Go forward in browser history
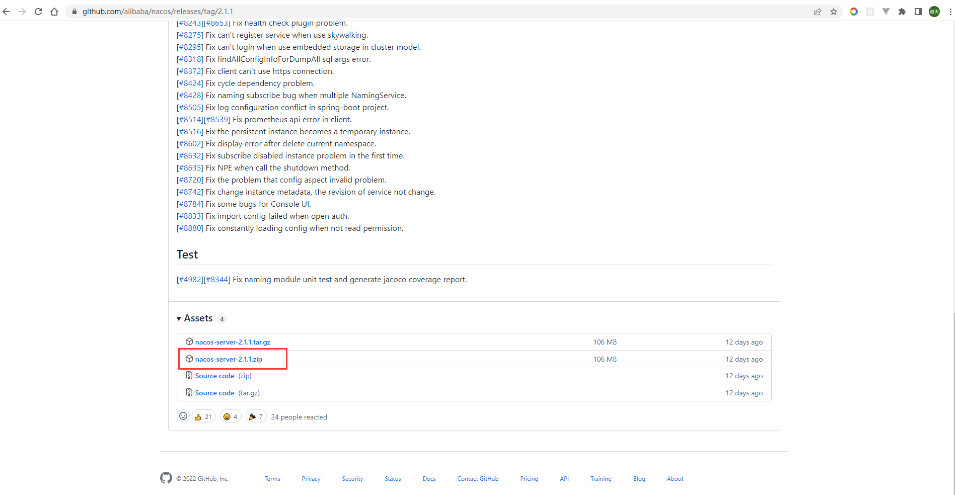The width and height of the screenshot is (955, 495). pyautogui.click(x=23, y=12)
